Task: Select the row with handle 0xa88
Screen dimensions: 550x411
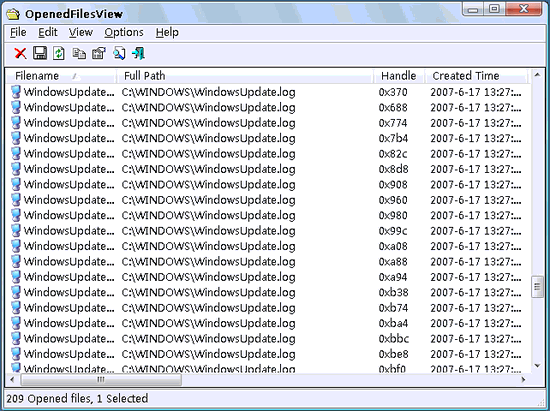Action: 269,262
